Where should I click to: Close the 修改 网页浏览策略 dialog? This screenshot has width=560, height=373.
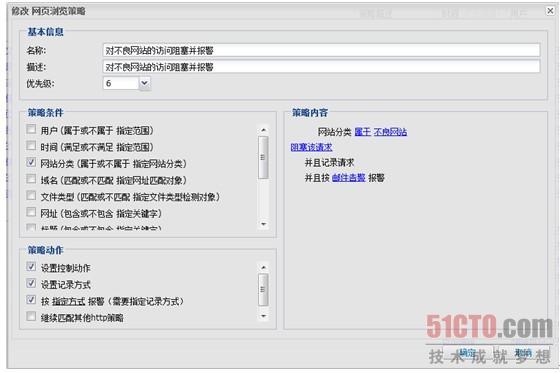pos(550,11)
